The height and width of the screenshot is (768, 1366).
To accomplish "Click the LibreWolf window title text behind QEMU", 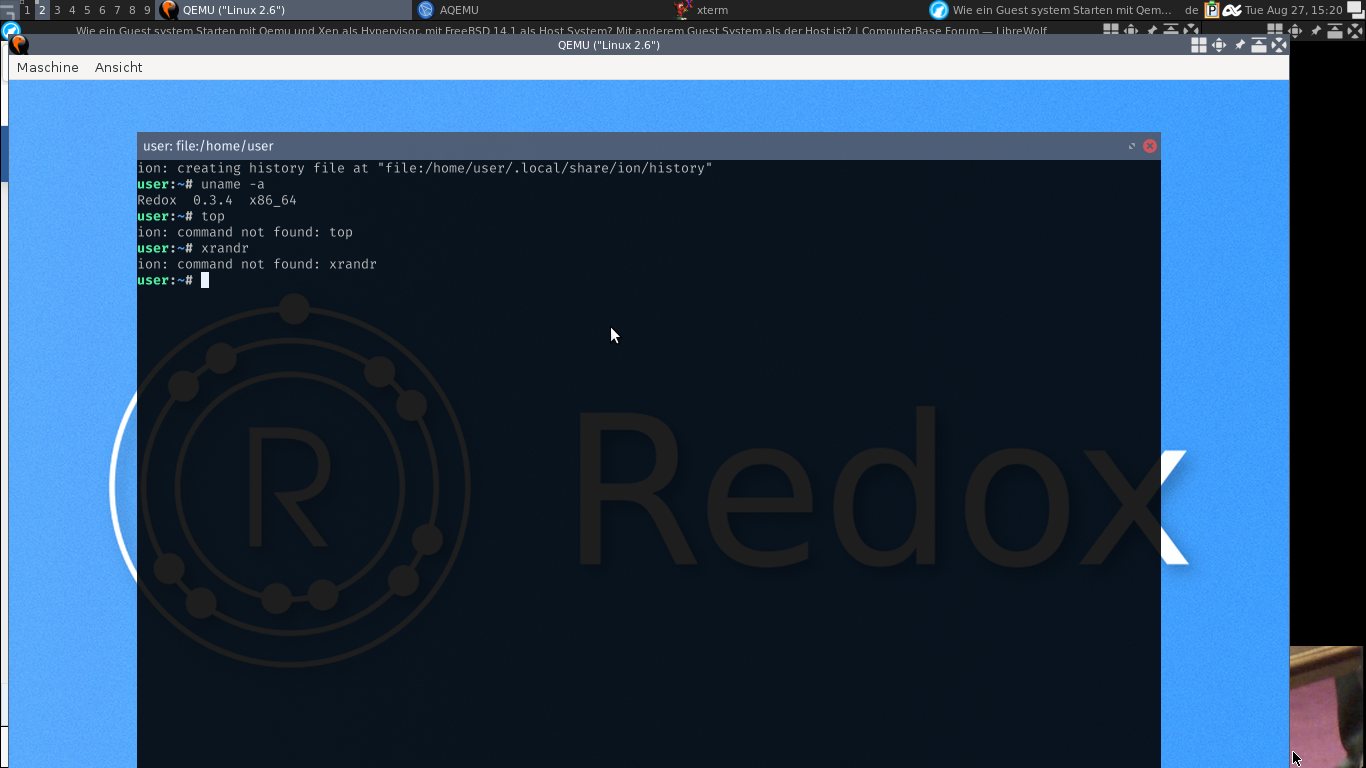I will pos(561,30).
